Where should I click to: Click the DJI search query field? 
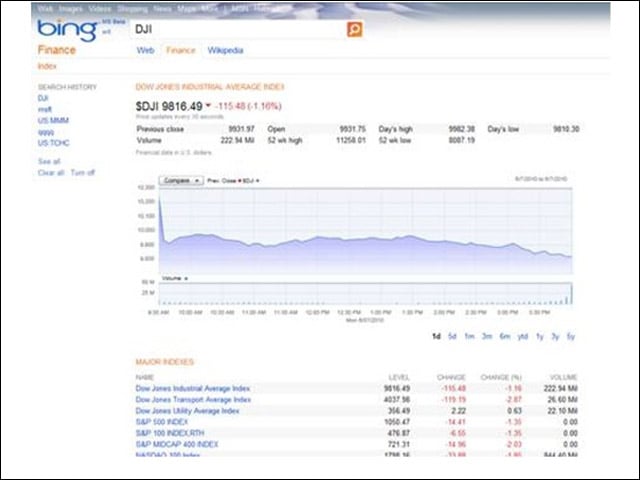click(238, 29)
